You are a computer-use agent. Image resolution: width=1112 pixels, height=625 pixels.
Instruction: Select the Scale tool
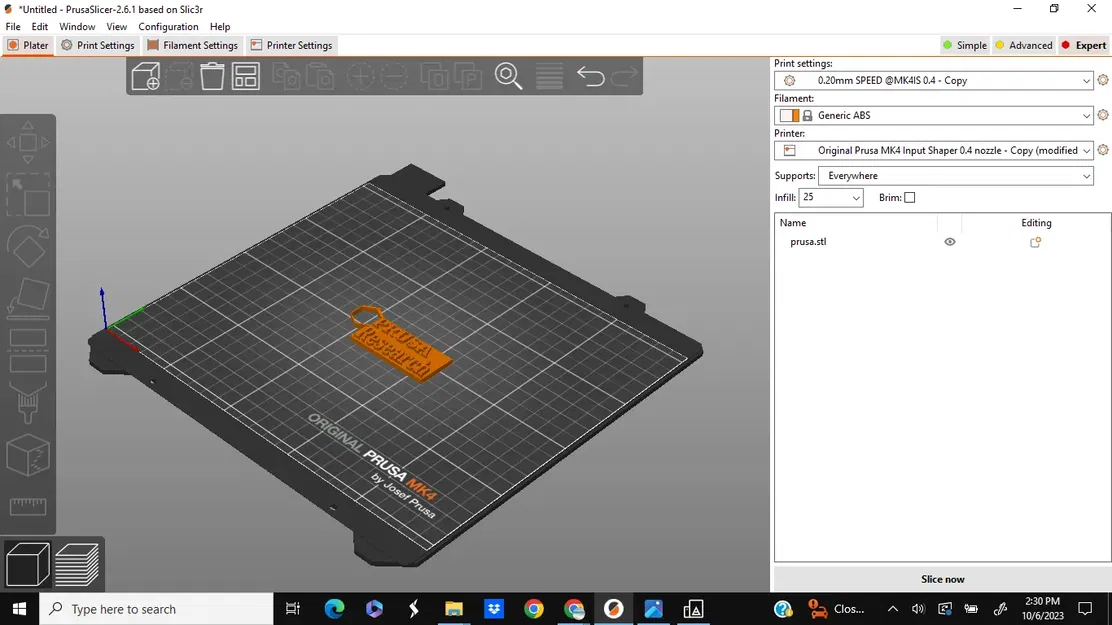(28, 196)
